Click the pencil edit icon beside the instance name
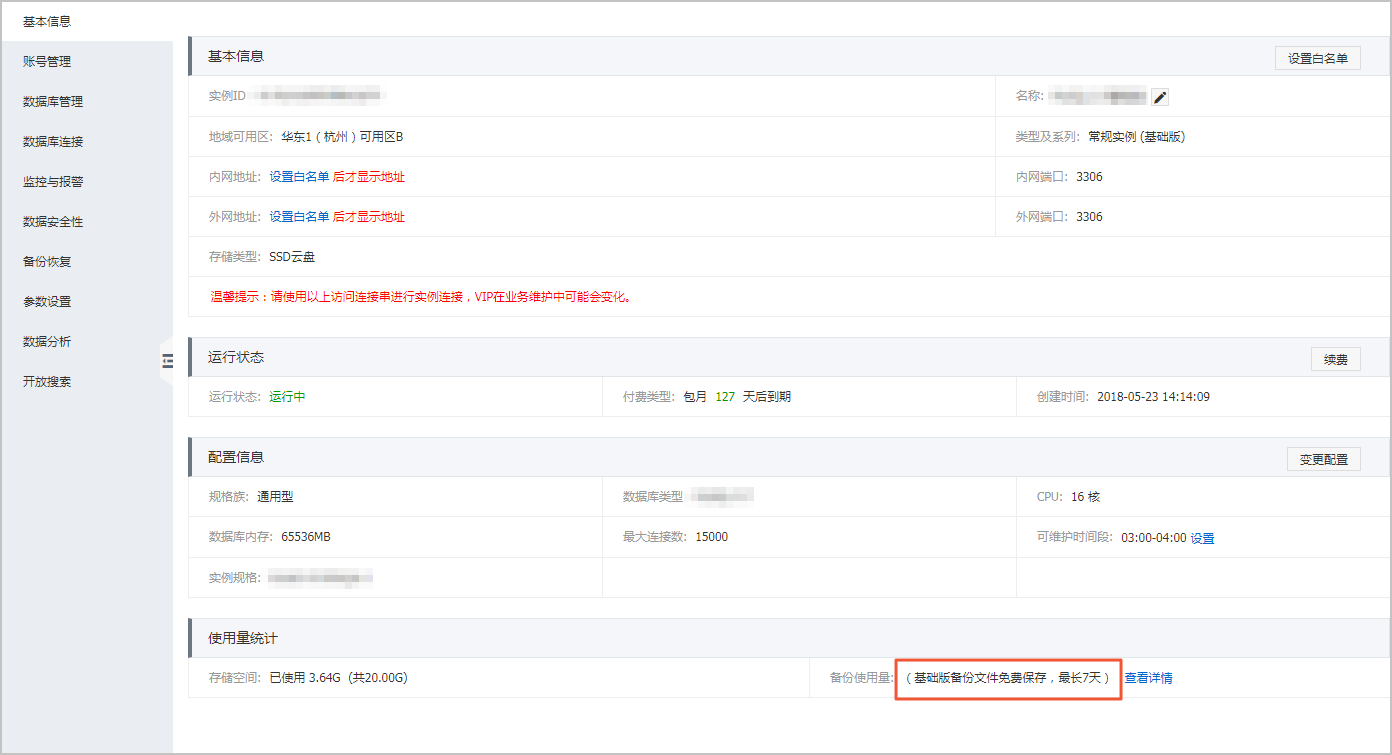 [1160, 97]
